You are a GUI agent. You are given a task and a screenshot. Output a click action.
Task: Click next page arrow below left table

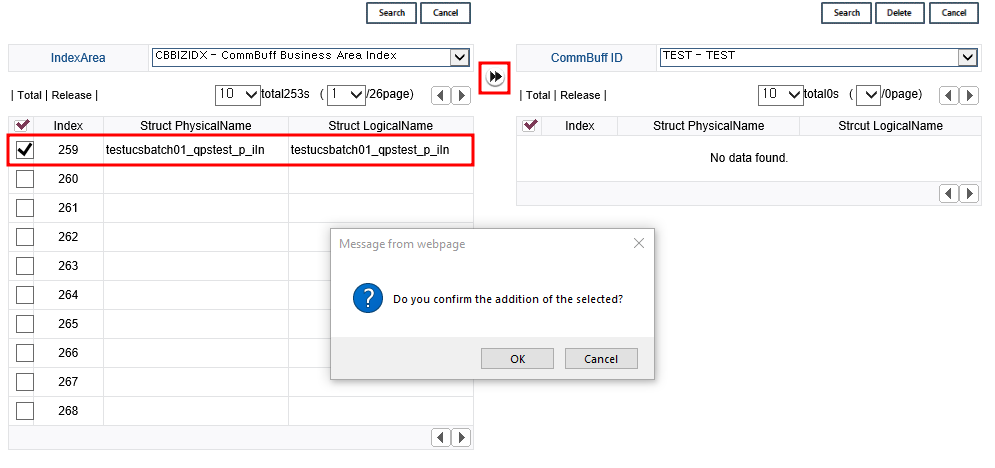pyautogui.click(x=461, y=437)
